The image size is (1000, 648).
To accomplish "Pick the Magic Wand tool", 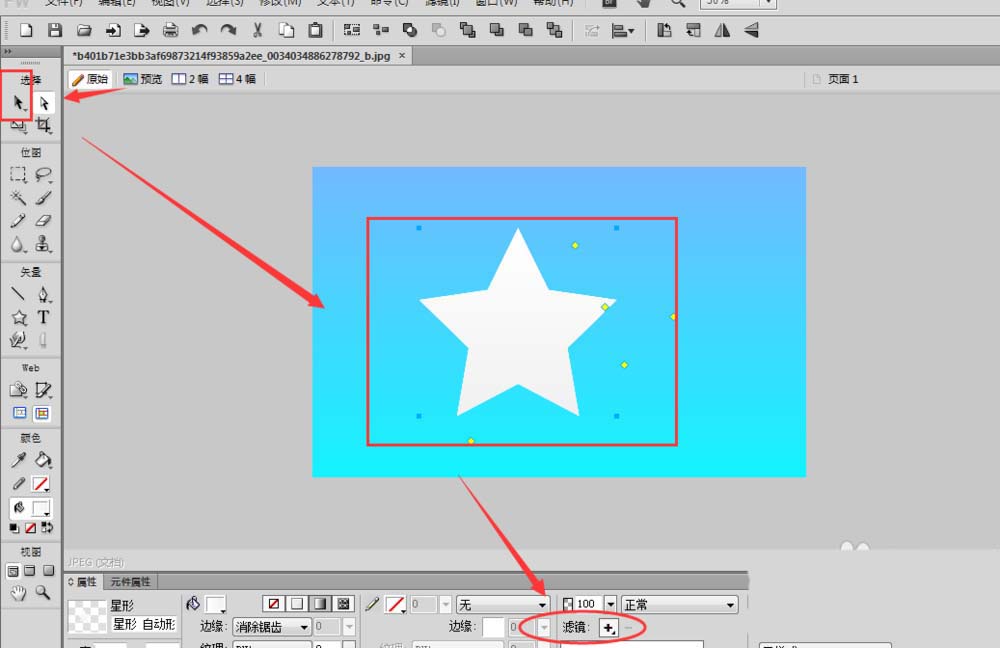I will pyautogui.click(x=18, y=198).
